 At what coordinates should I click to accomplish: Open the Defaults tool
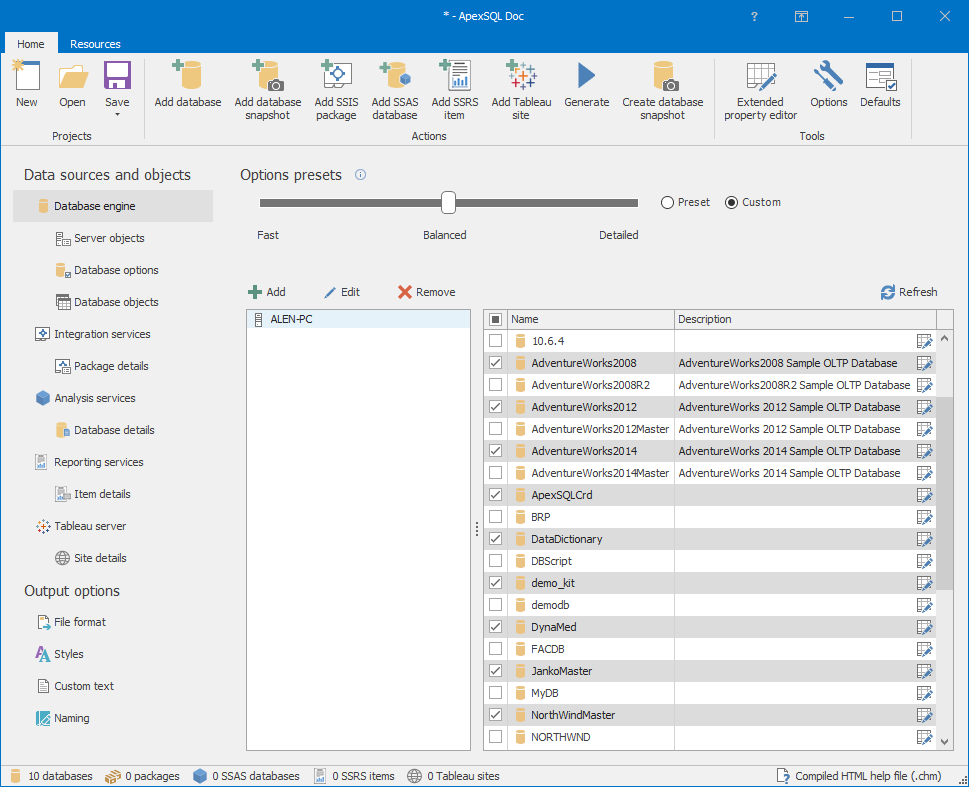[x=880, y=84]
